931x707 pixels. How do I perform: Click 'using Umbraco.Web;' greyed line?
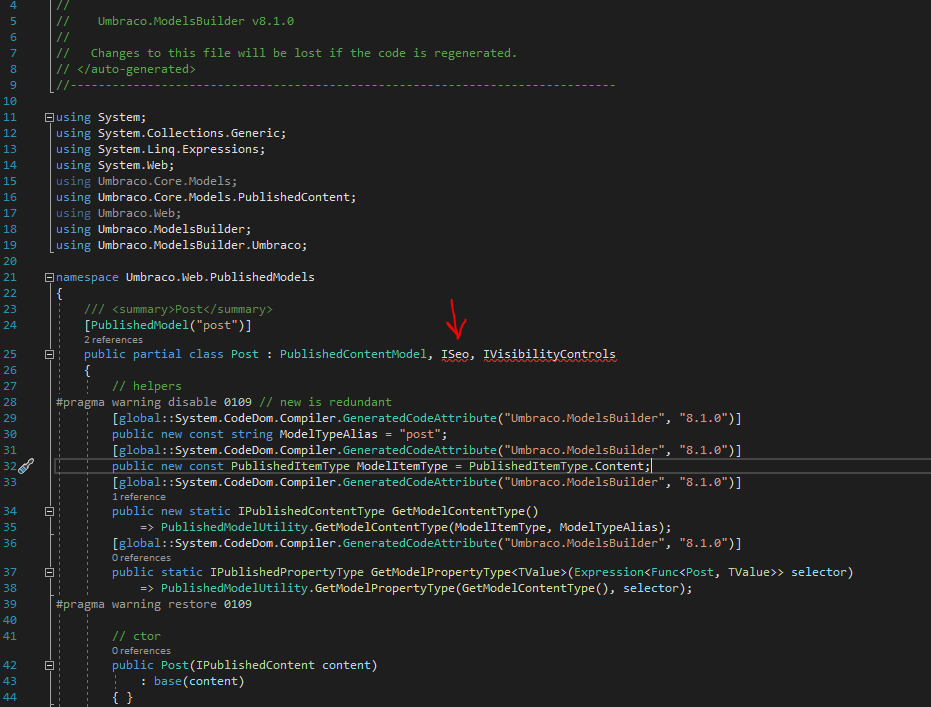point(119,213)
